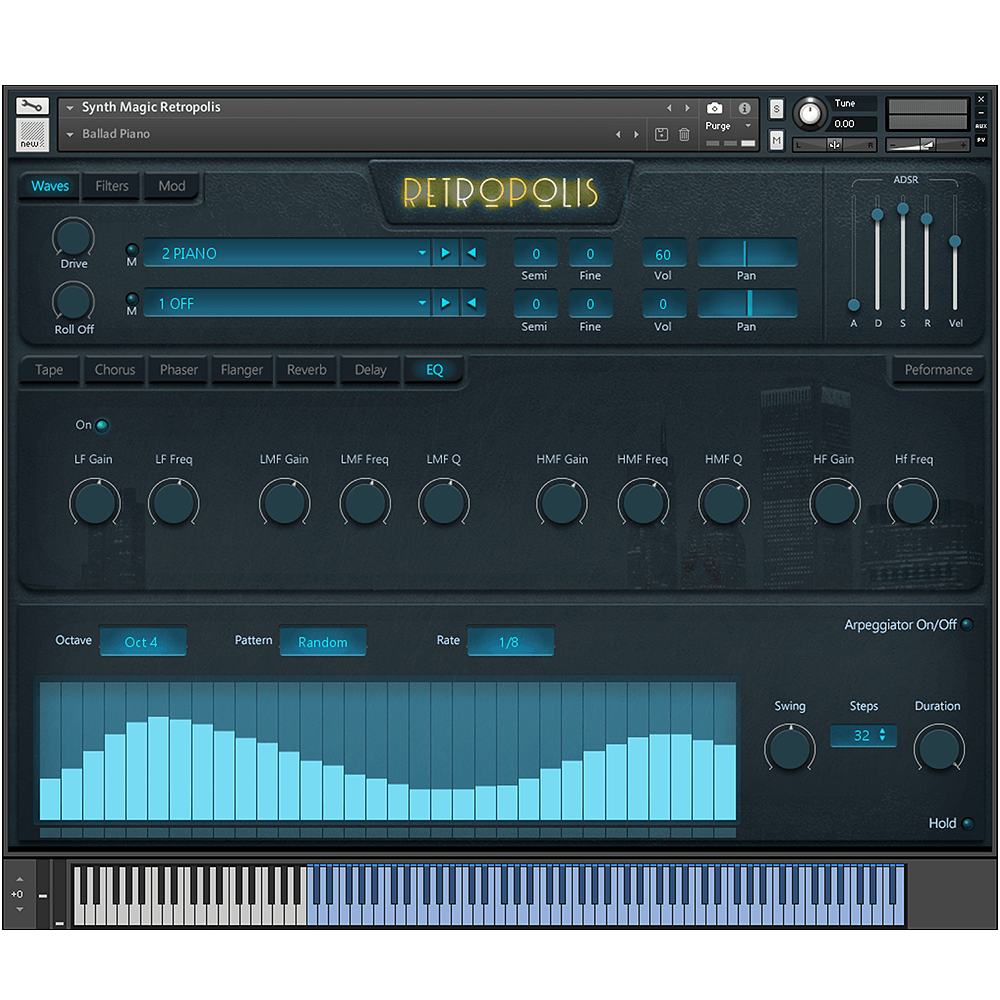
Task: Click the camera snapshot icon
Action: coord(715,108)
